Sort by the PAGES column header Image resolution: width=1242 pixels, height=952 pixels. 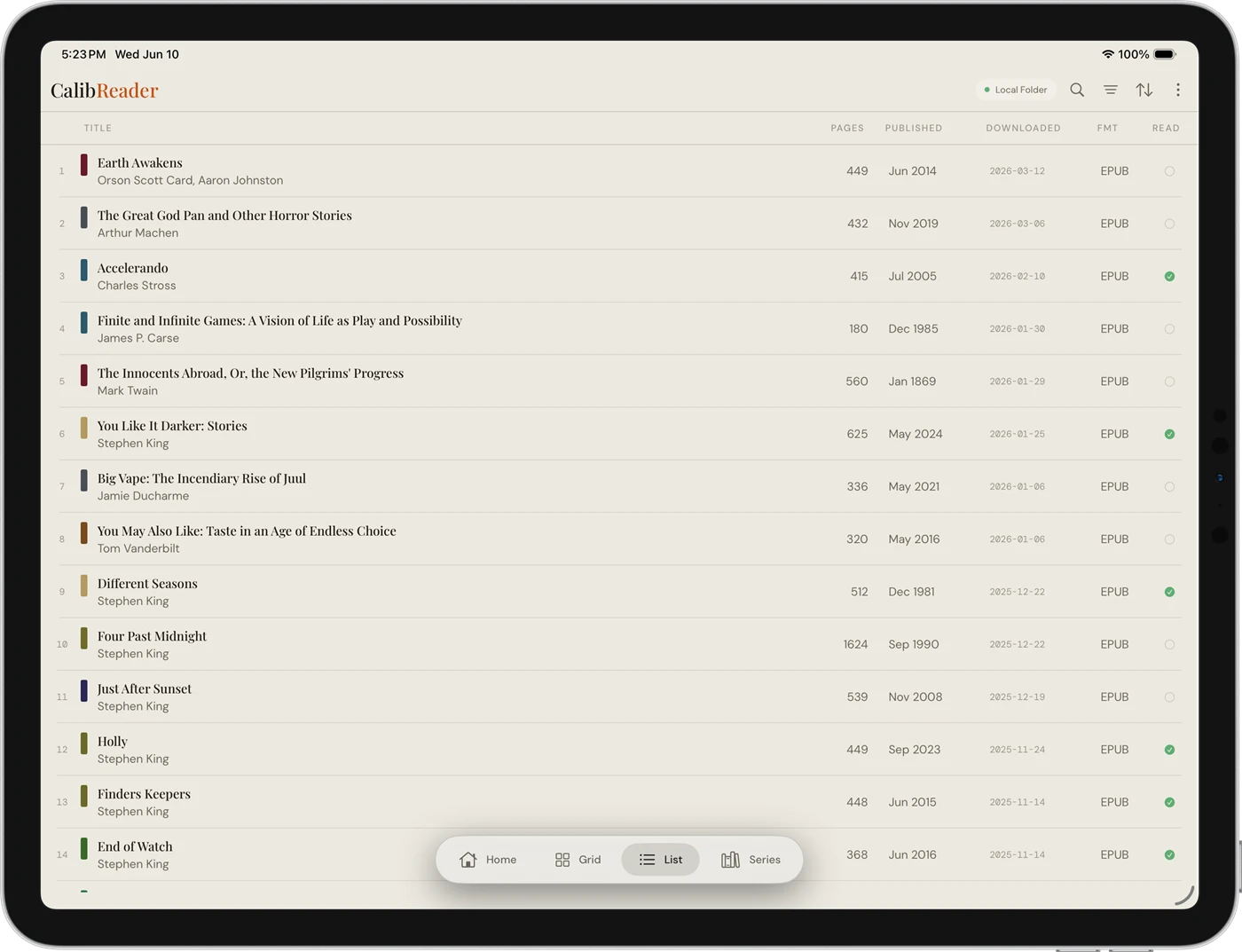847,128
